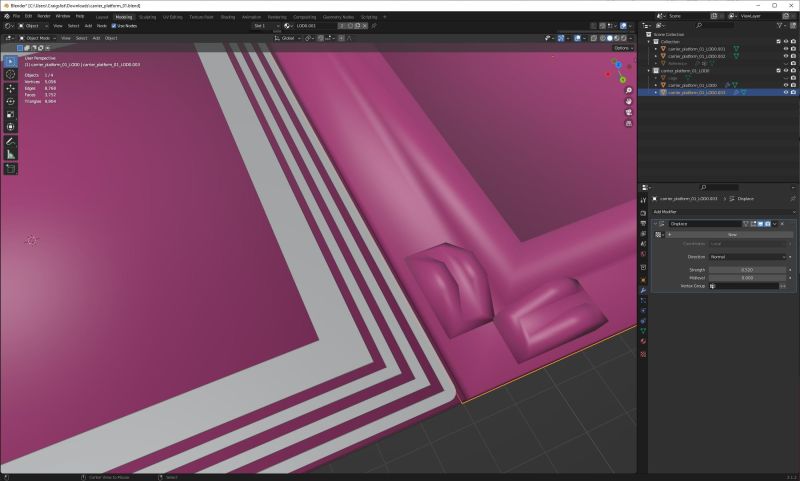Toggle render camera icon for Collection row
Image resolution: width=800 pixels, height=481 pixels.
click(793, 42)
